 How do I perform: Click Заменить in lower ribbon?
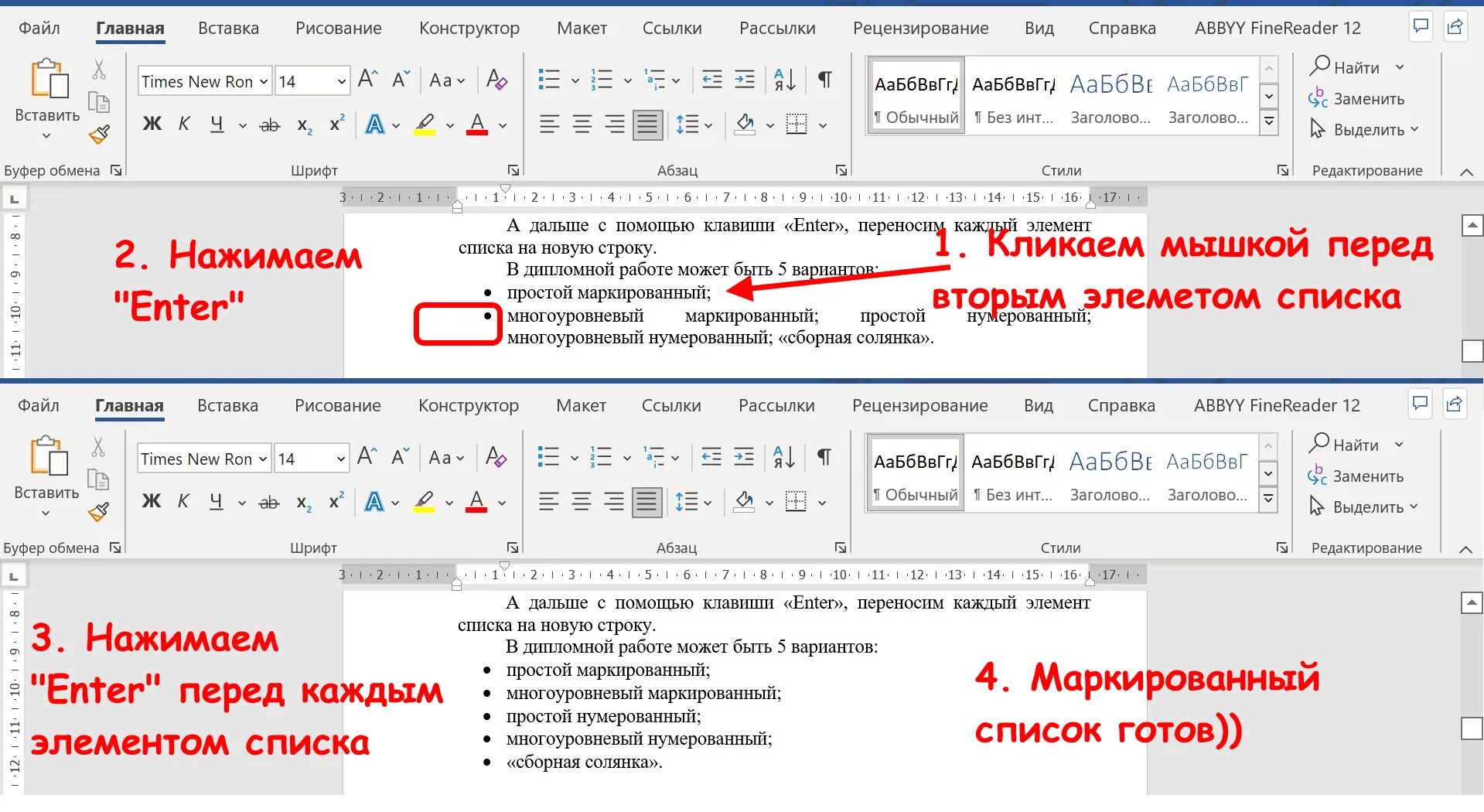click(1356, 476)
